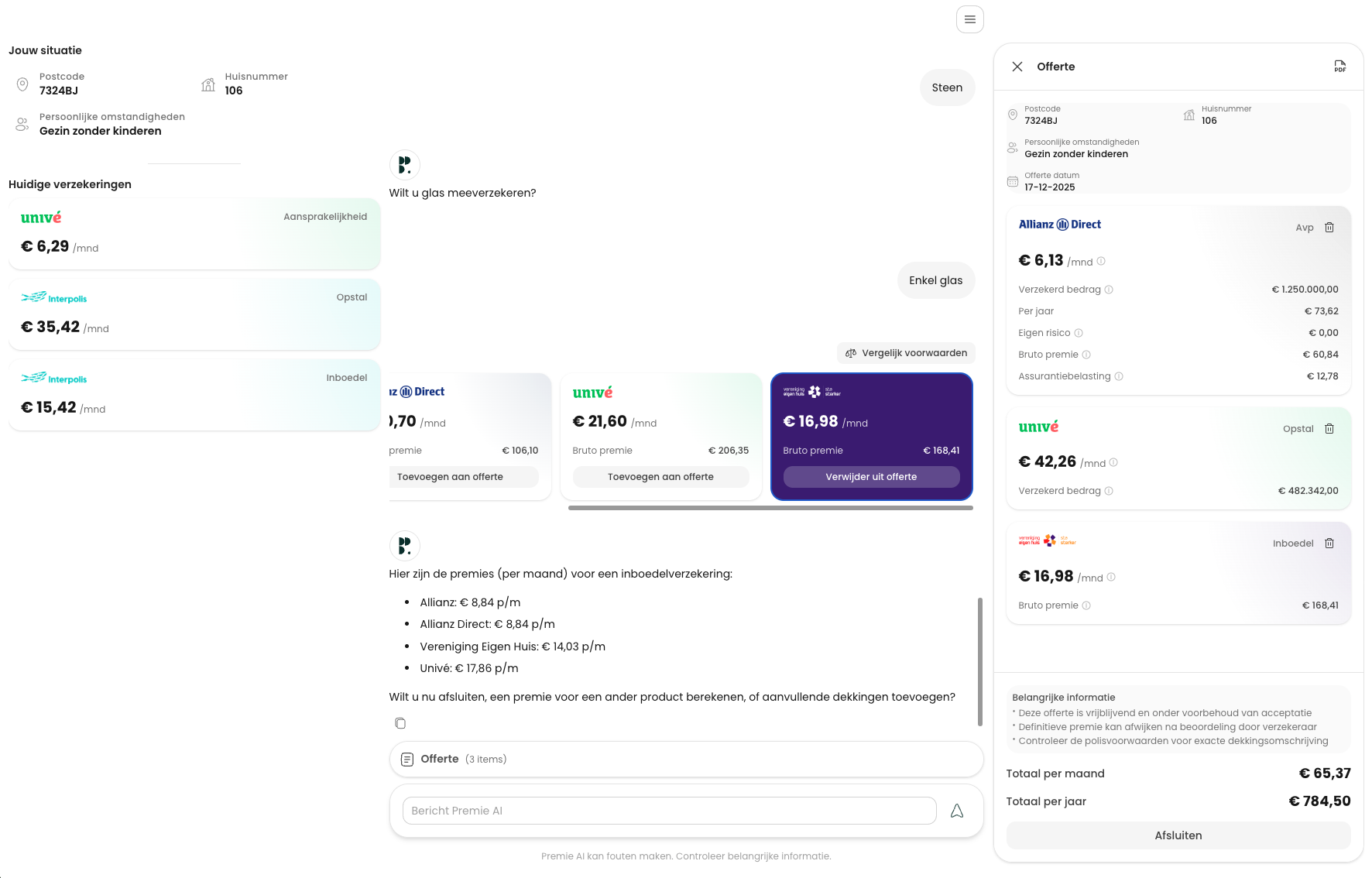This screenshot has height=878, width=1372.
Task: Select the highlighted € 16,98 premium card
Action: tap(871, 437)
